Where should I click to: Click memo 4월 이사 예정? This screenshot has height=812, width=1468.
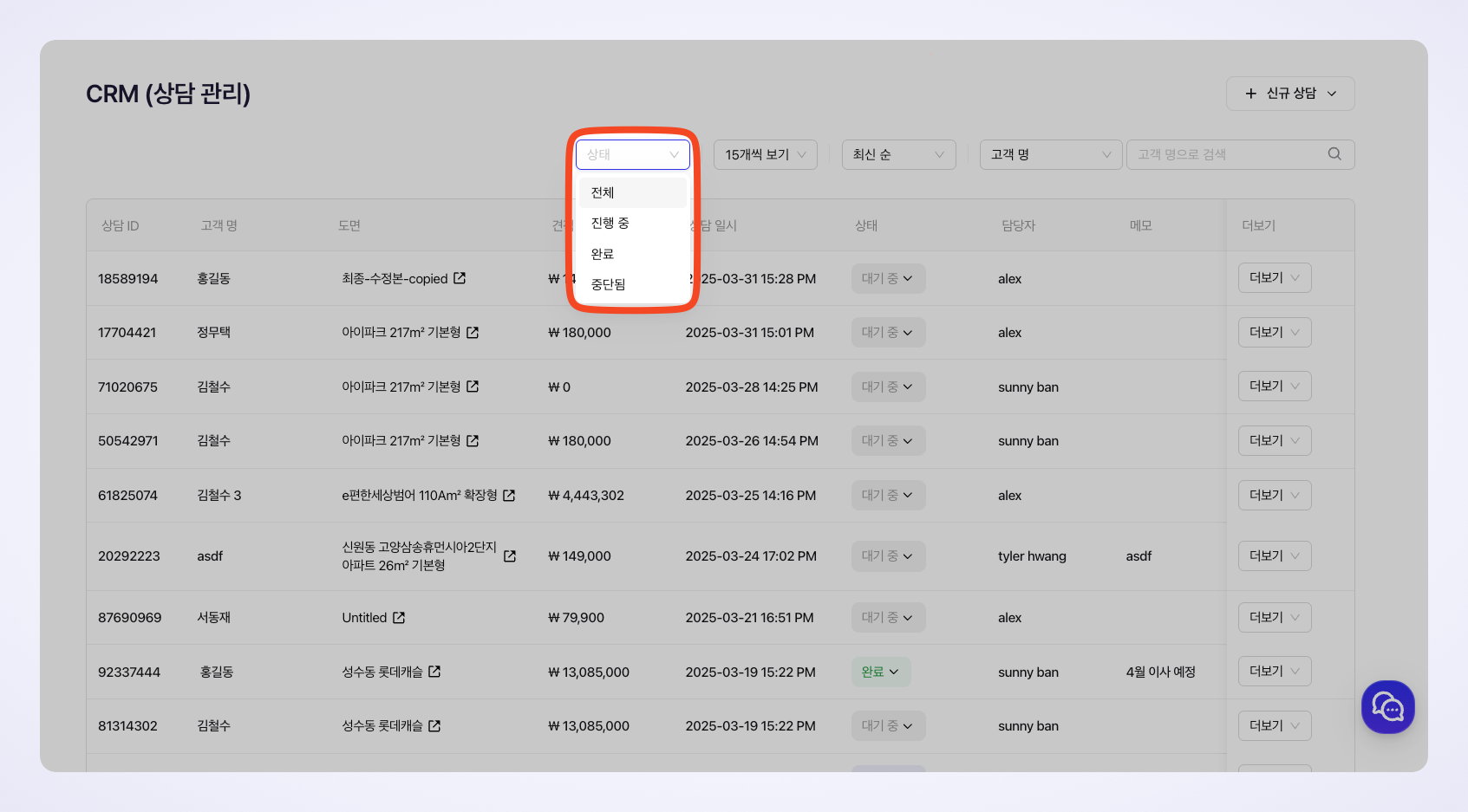click(x=1160, y=672)
